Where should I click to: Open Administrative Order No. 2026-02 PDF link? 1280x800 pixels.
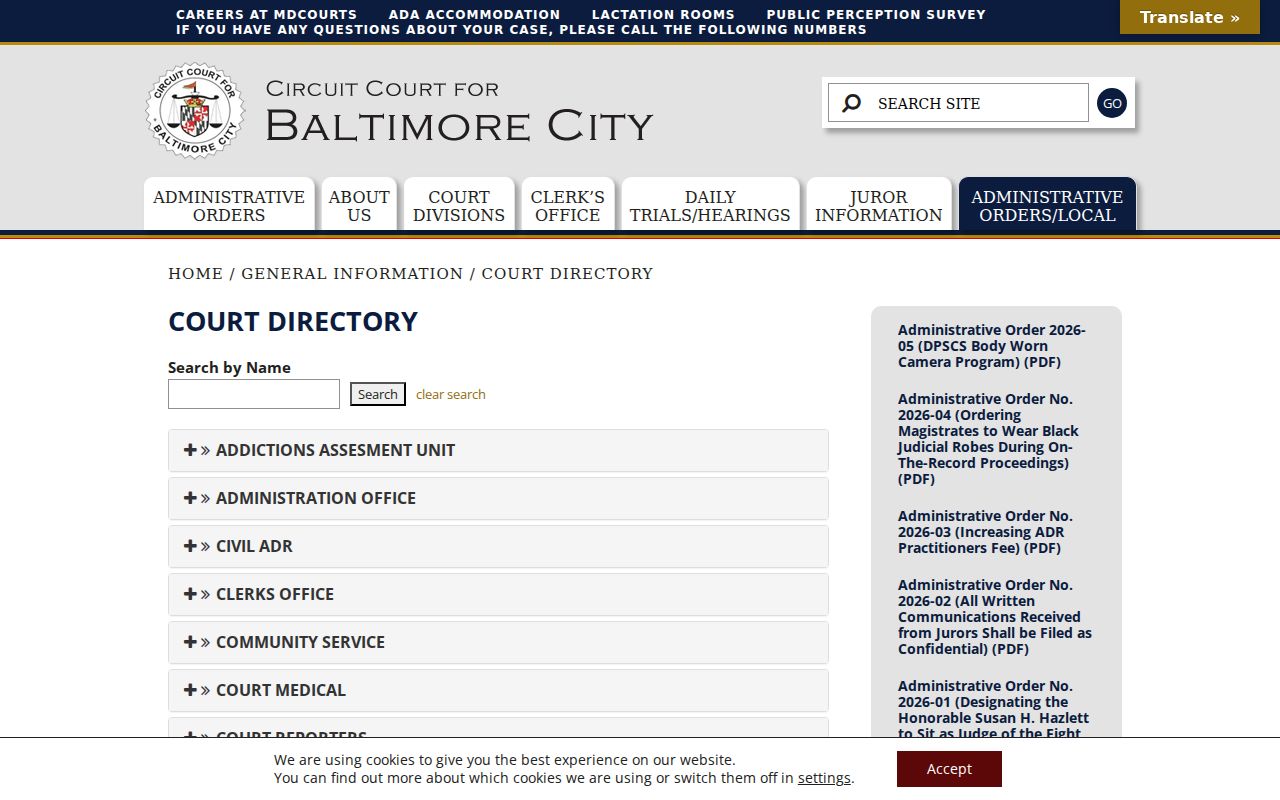point(995,617)
